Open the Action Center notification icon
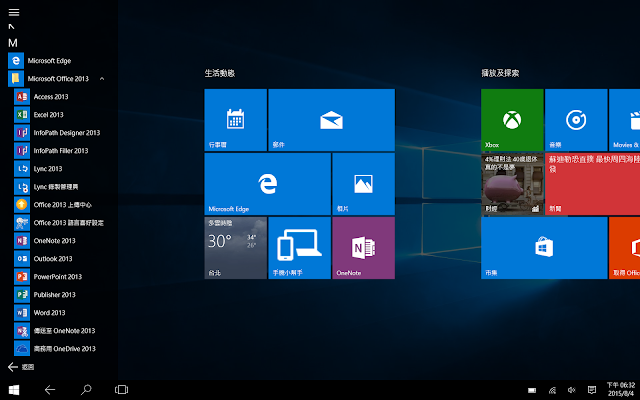 click(x=591, y=390)
